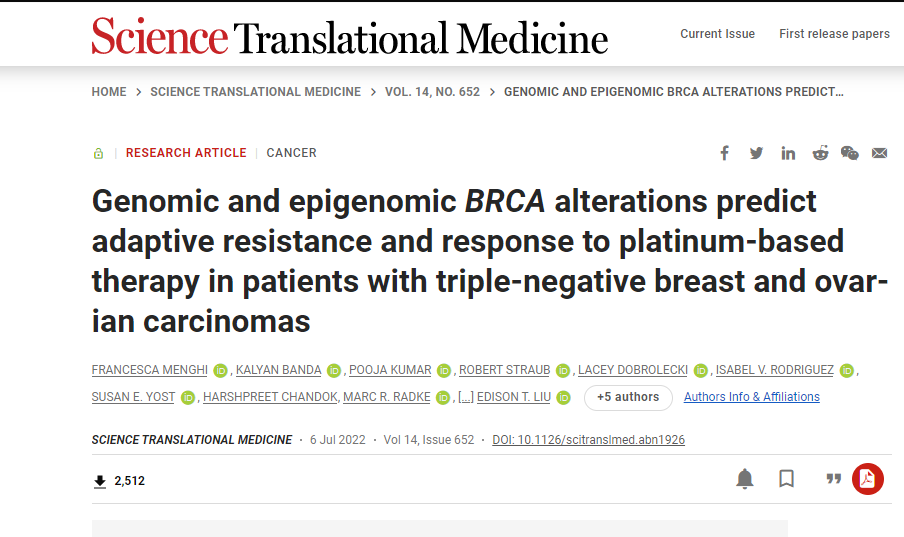904x537 pixels.
Task: Share article on Reddit
Action: [820, 153]
